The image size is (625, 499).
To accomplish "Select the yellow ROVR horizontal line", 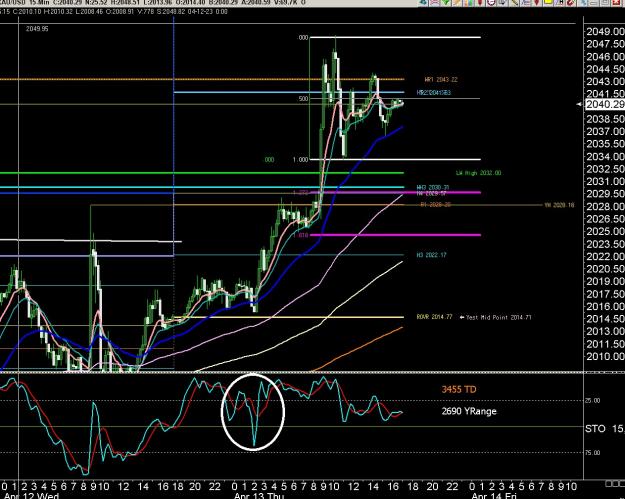I will (289, 317).
